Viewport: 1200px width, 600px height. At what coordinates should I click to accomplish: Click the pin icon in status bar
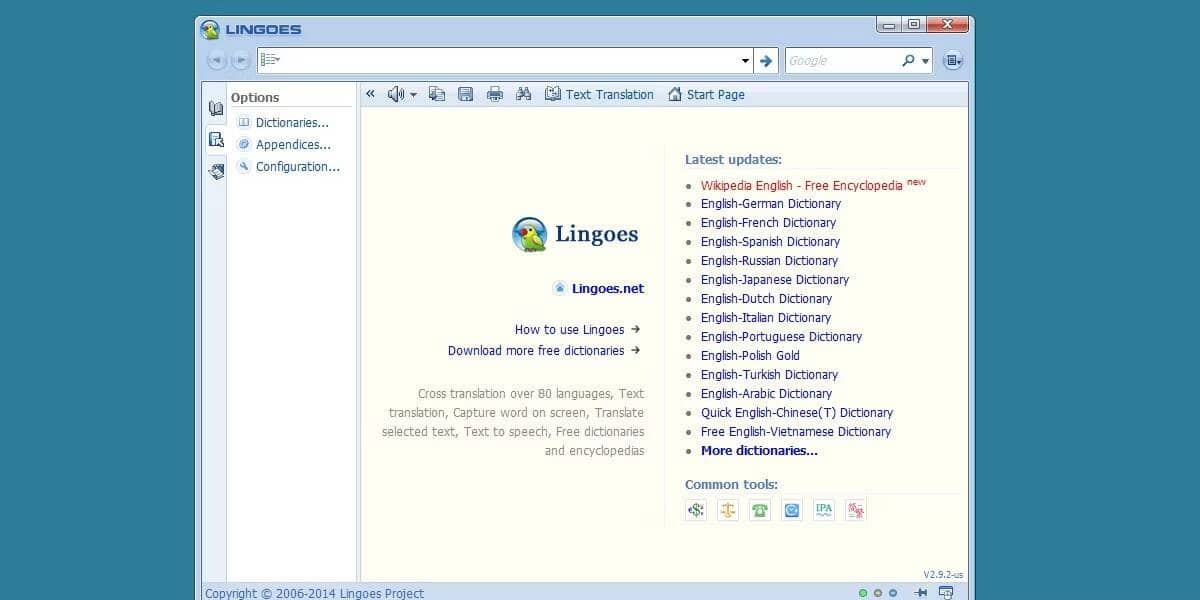(921, 593)
